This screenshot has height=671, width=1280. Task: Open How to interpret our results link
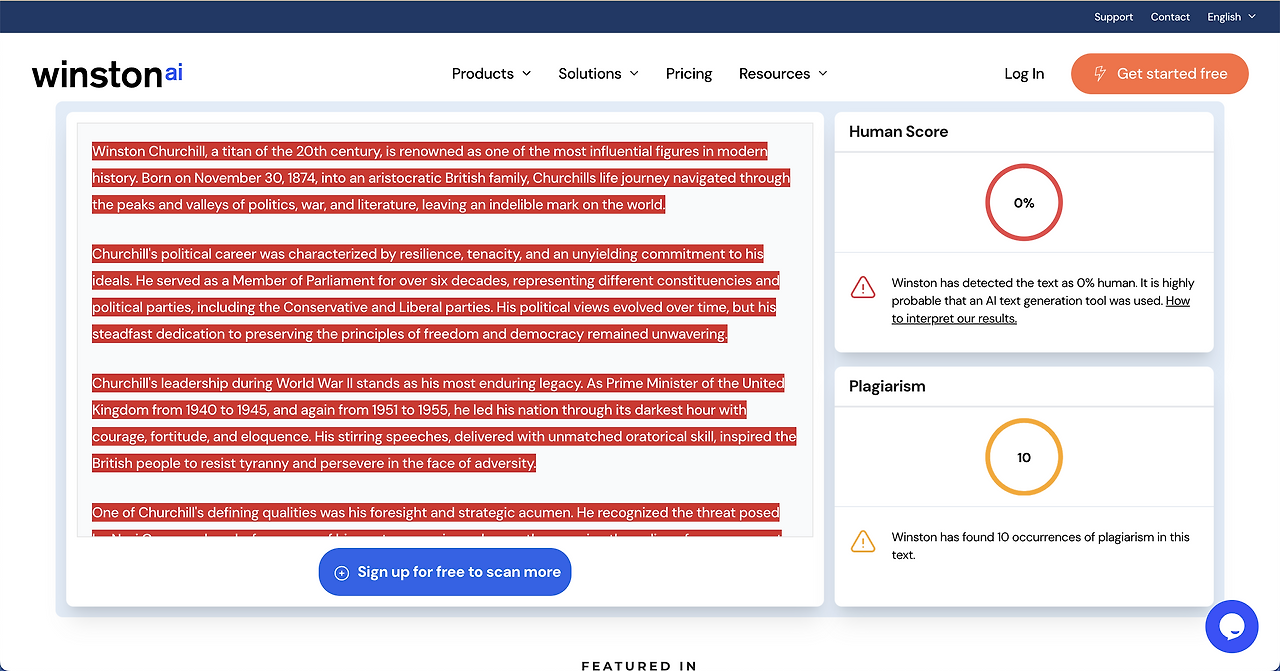(1041, 310)
